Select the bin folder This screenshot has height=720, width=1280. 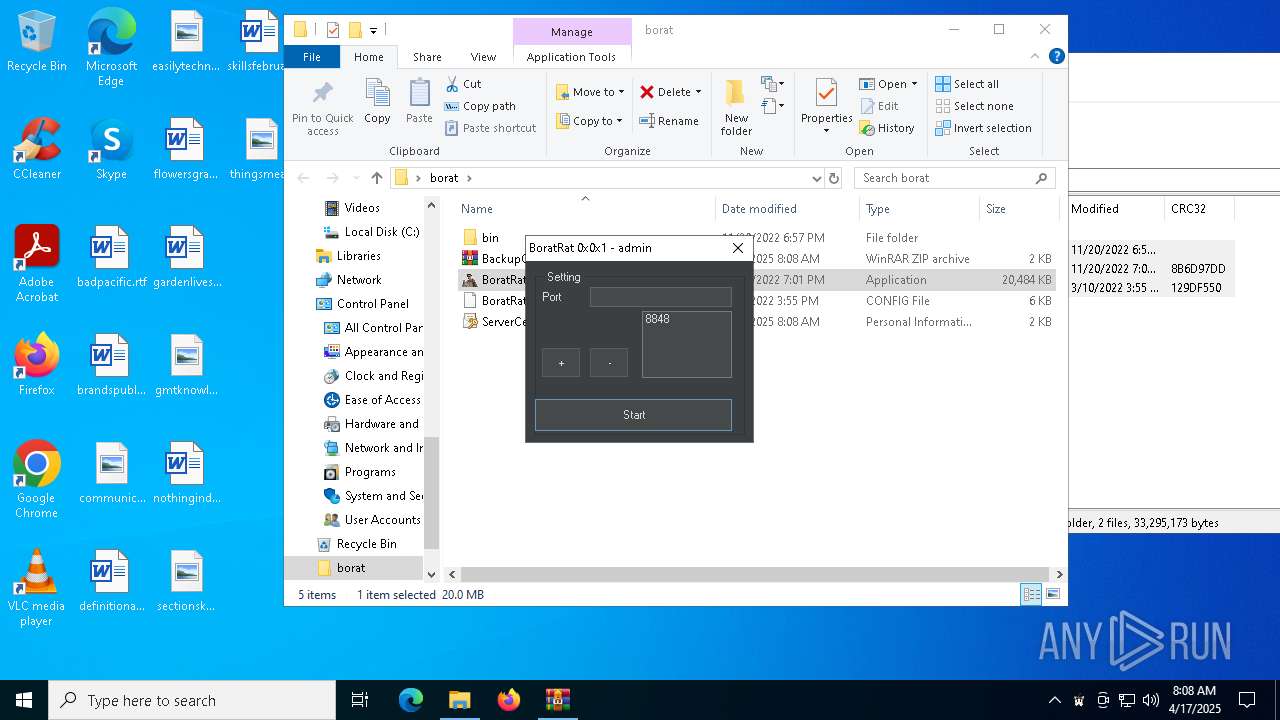pos(490,238)
